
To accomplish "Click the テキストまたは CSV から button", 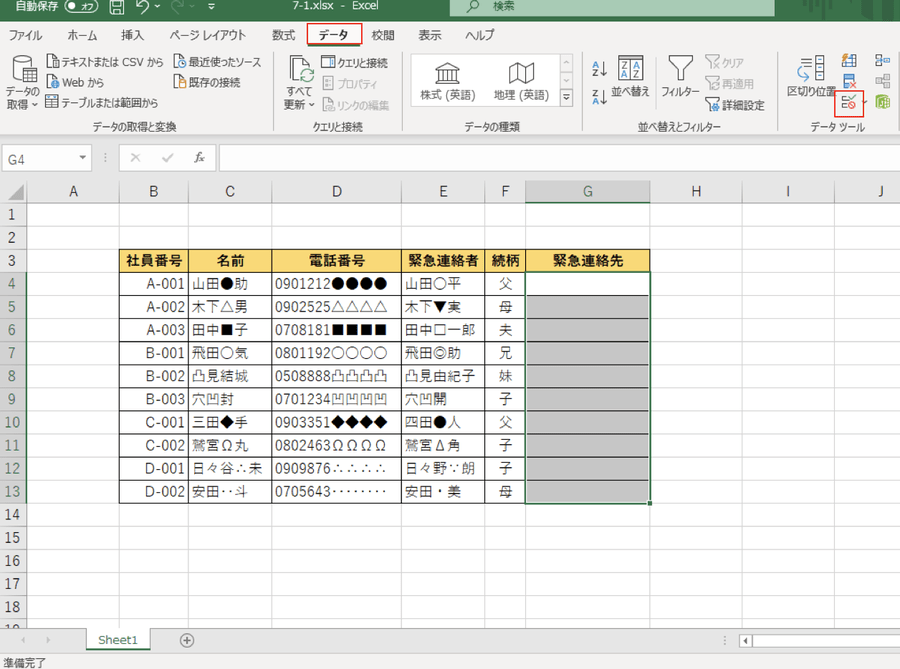I will point(104,62).
